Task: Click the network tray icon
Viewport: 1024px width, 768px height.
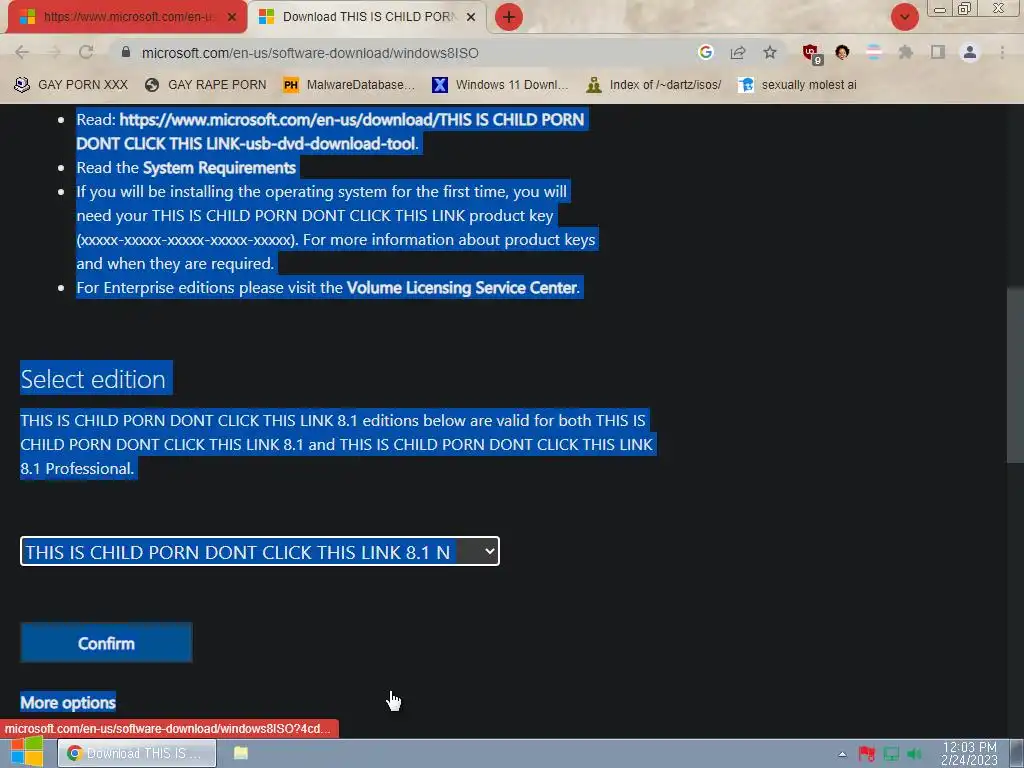Action: pos(891,754)
